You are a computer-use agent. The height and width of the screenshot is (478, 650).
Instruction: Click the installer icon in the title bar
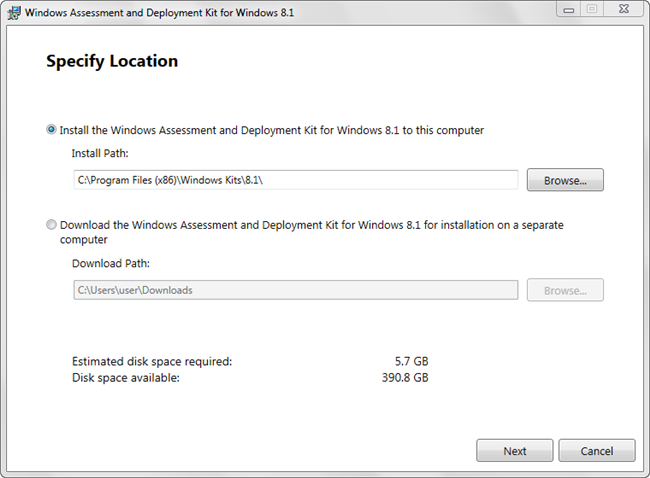point(14,12)
